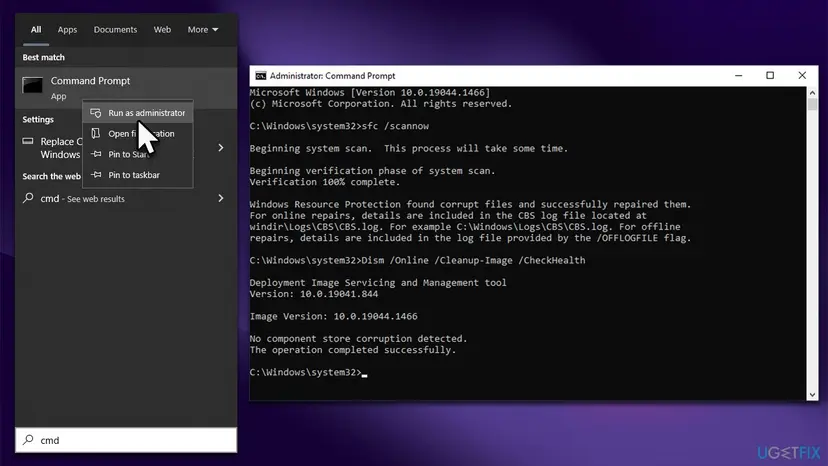The width and height of the screenshot is (828, 466).
Task: Switch to the Web search tab
Action: 162,30
